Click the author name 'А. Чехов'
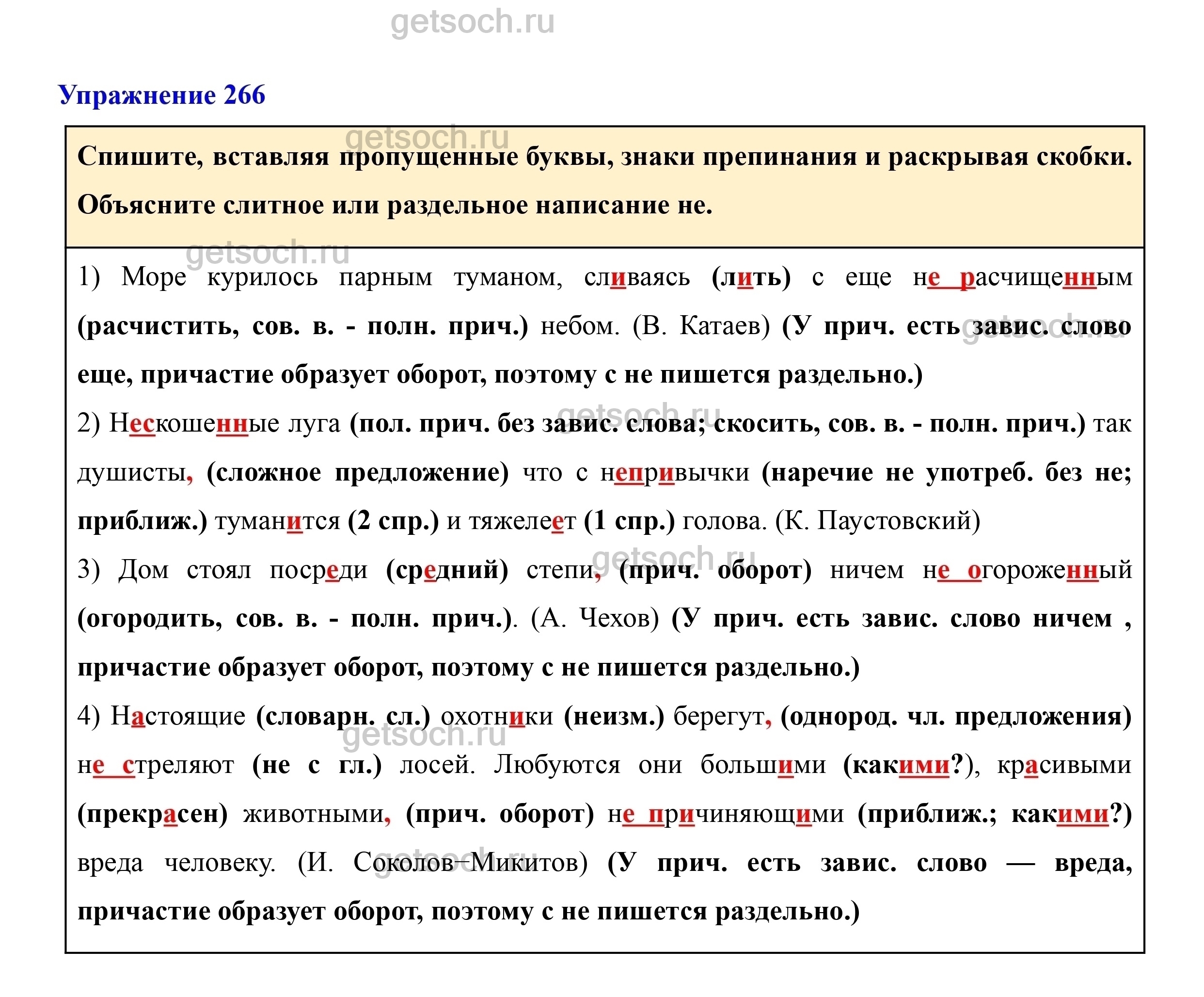Screen dimensions: 1204x997 point(595,618)
